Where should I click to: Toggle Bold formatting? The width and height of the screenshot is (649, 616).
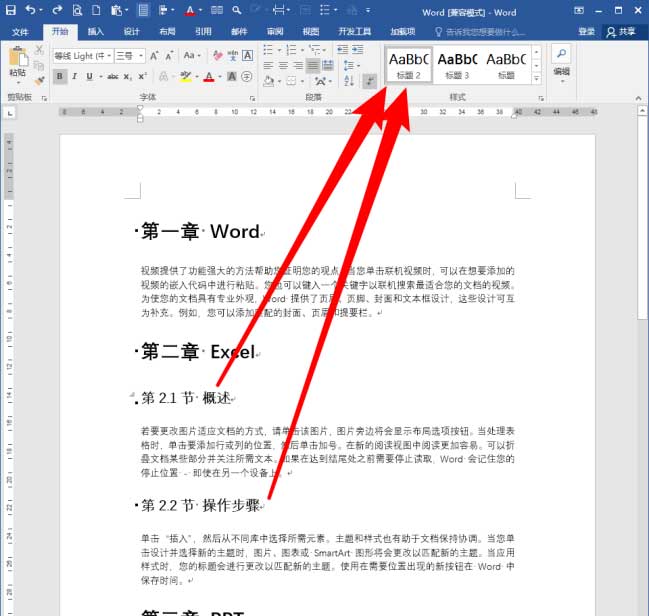click(60, 77)
